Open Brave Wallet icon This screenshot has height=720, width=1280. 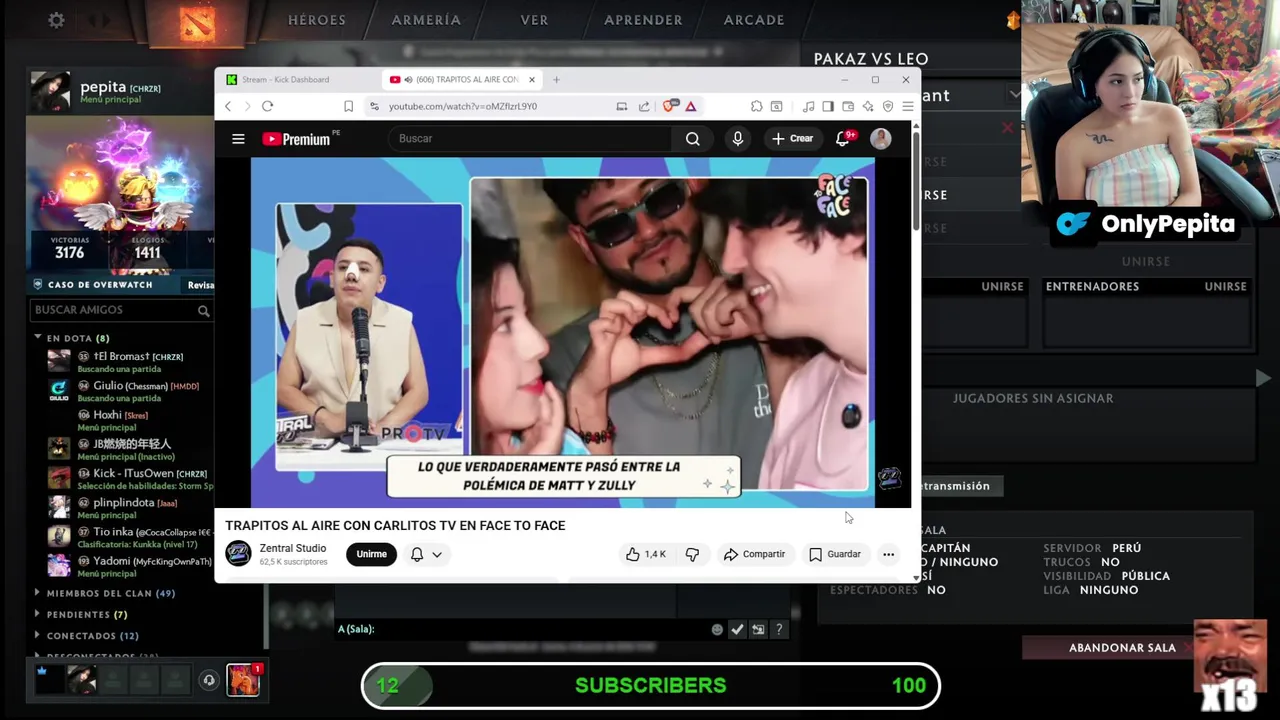(x=848, y=106)
